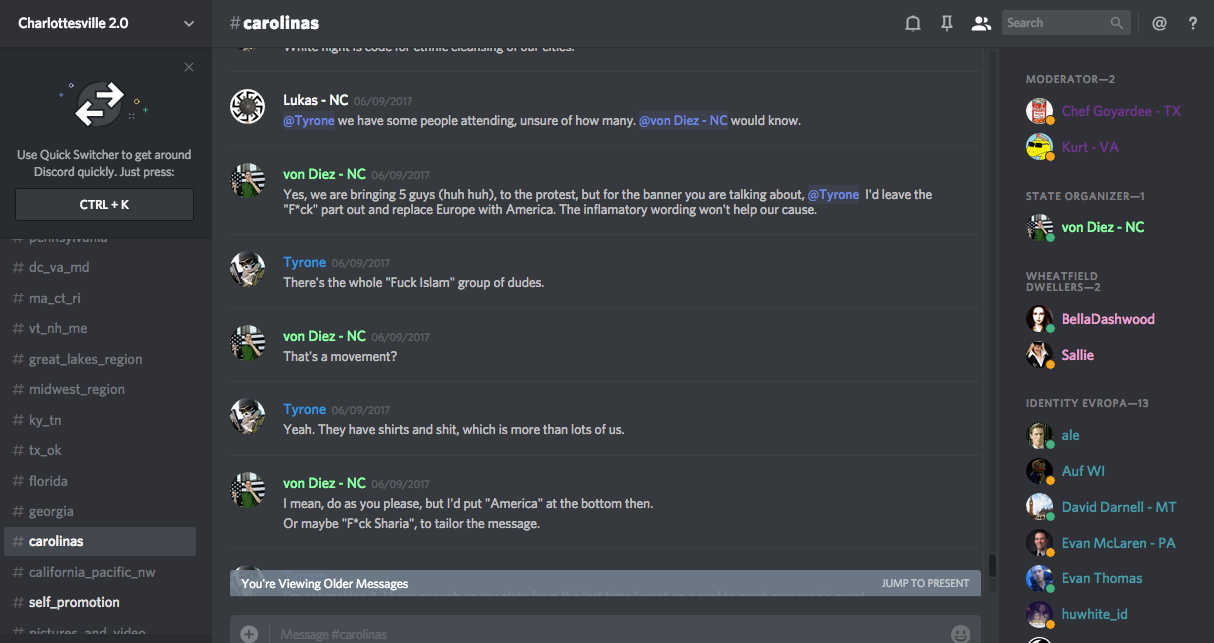Open BellaDashwood's member profile

[x=1107, y=319]
